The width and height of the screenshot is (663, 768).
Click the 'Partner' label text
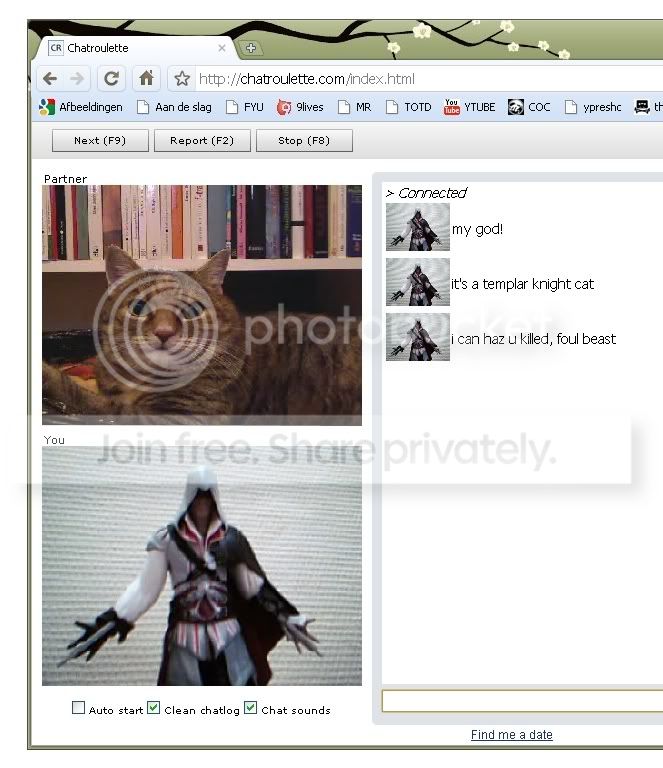(66, 179)
